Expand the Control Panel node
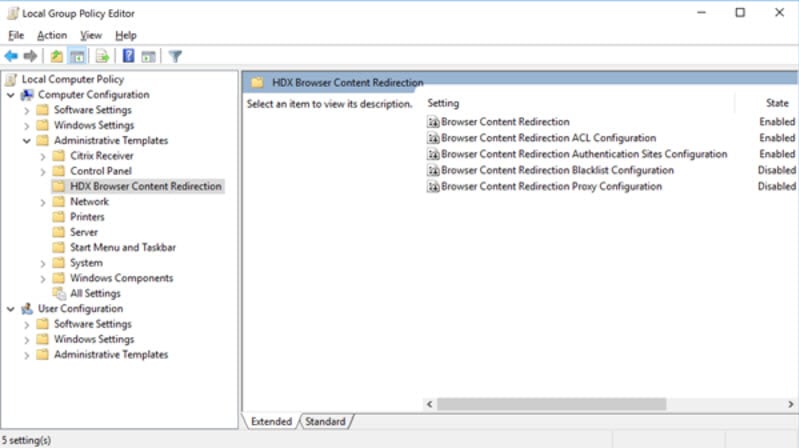Screen dimensions: 799x448 pos(43,172)
